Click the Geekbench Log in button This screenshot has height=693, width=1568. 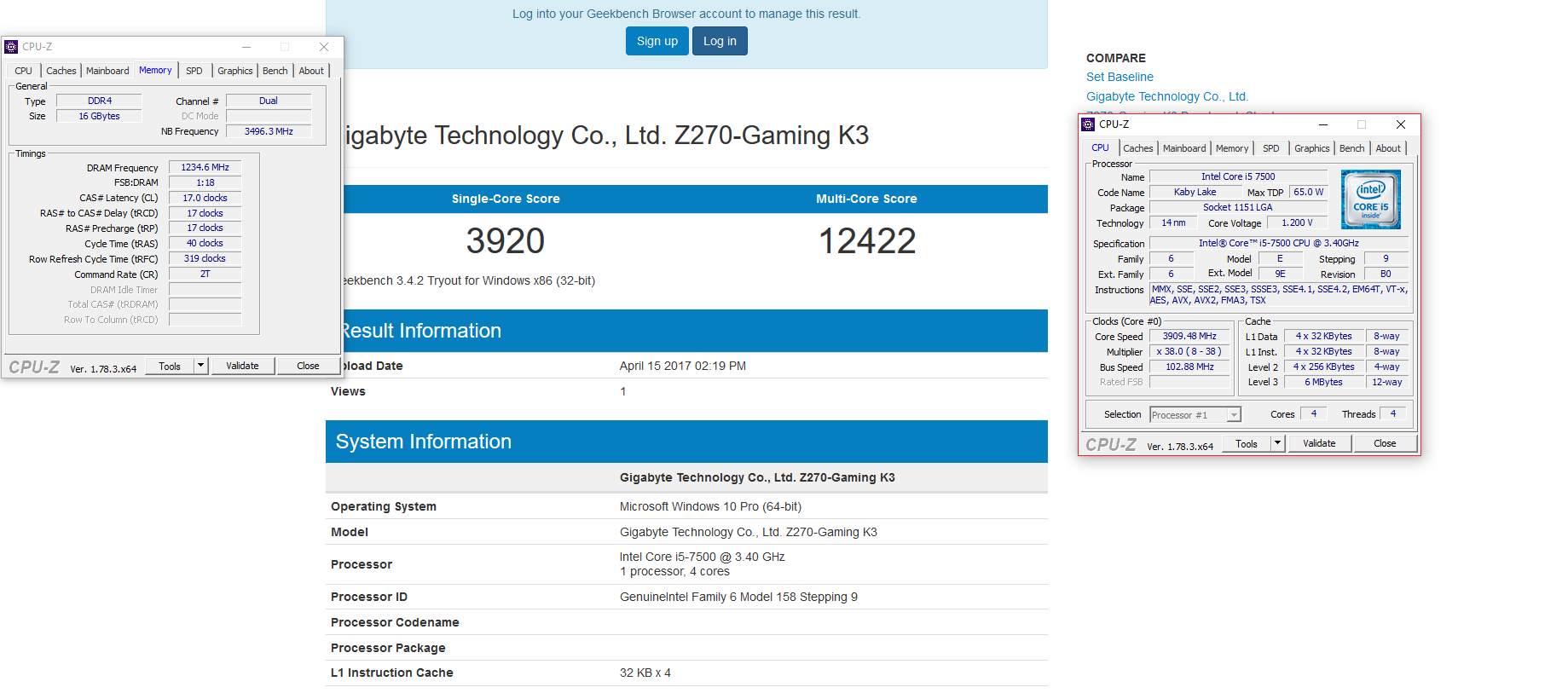tap(720, 41)
